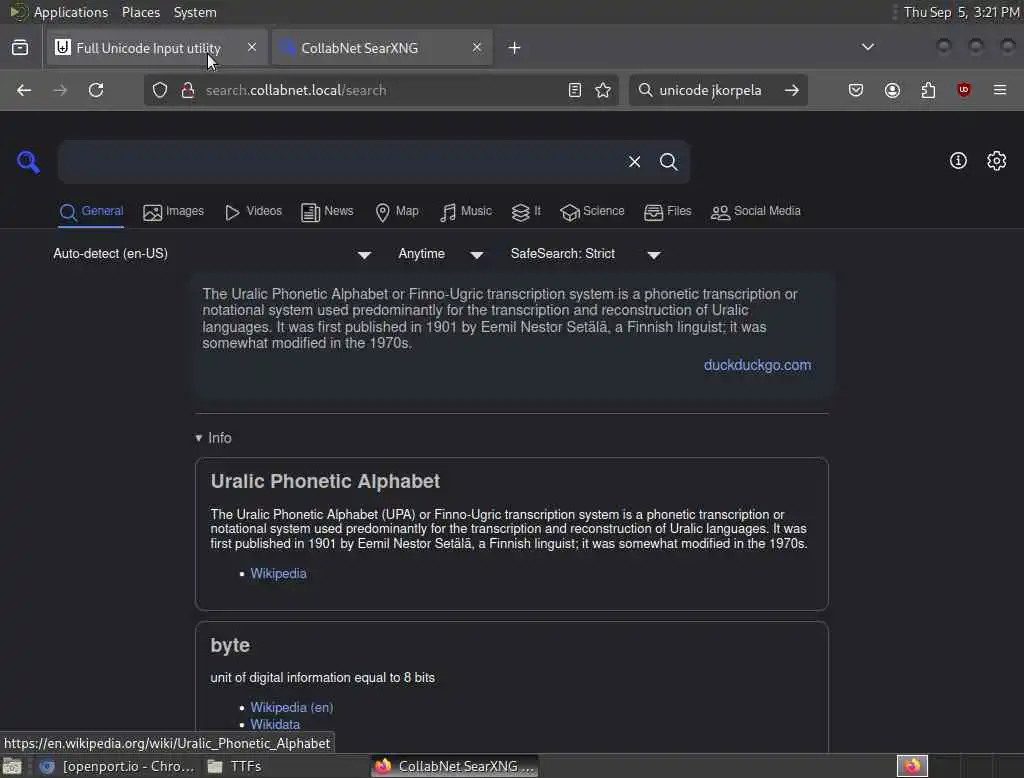The width and height of the screenshot is (1024, 778).
Task: Click the address bar URL field
Action: [x=381, y=90]
